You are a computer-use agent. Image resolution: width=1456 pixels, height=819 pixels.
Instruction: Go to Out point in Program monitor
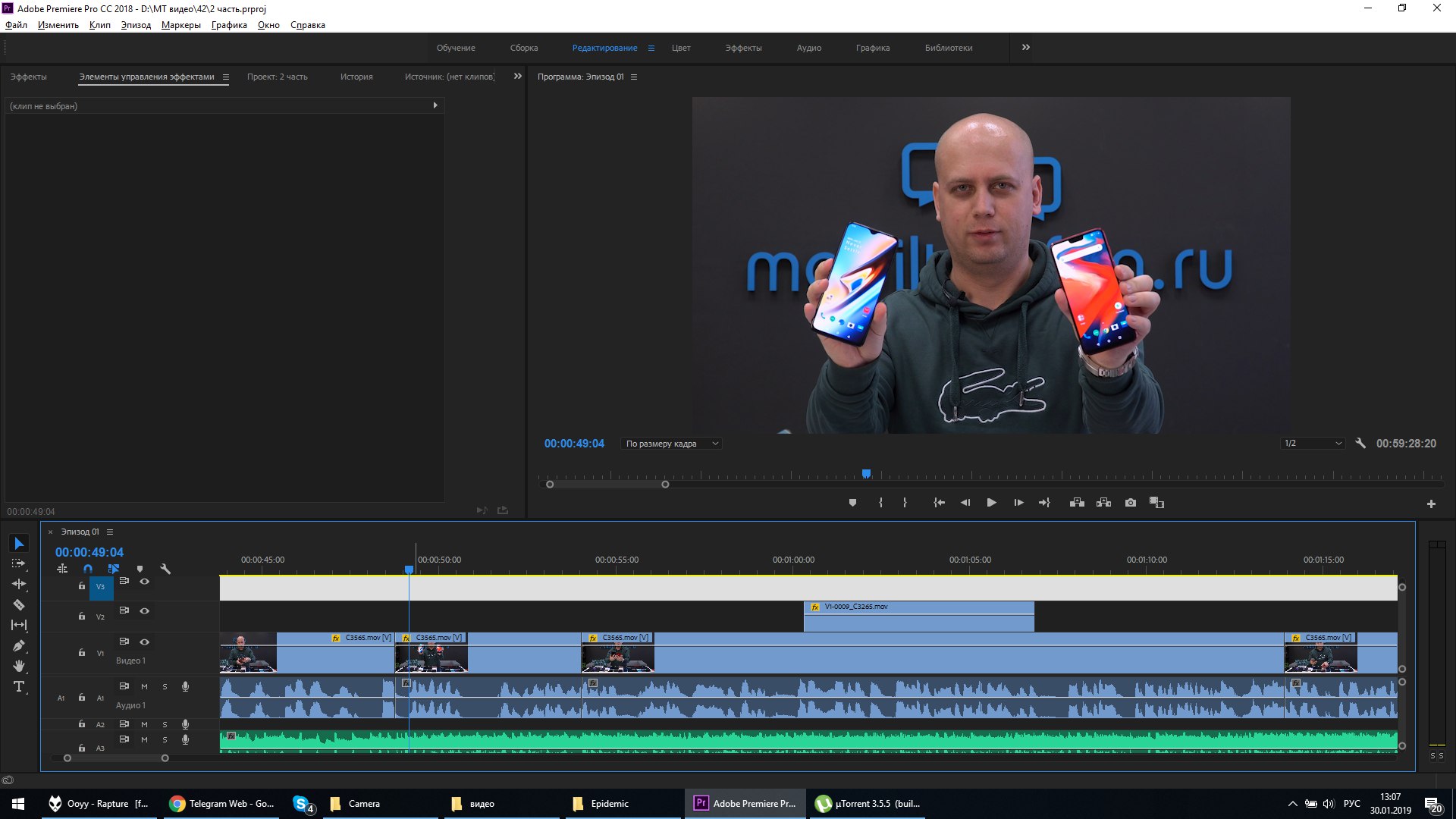(1044, 503)
